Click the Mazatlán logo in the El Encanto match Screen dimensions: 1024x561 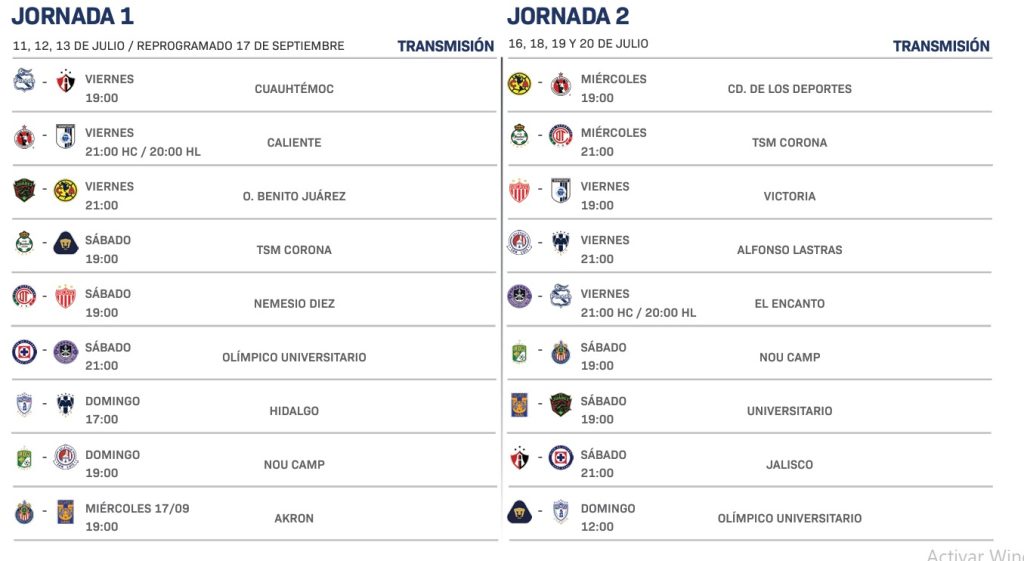[519, 297]
